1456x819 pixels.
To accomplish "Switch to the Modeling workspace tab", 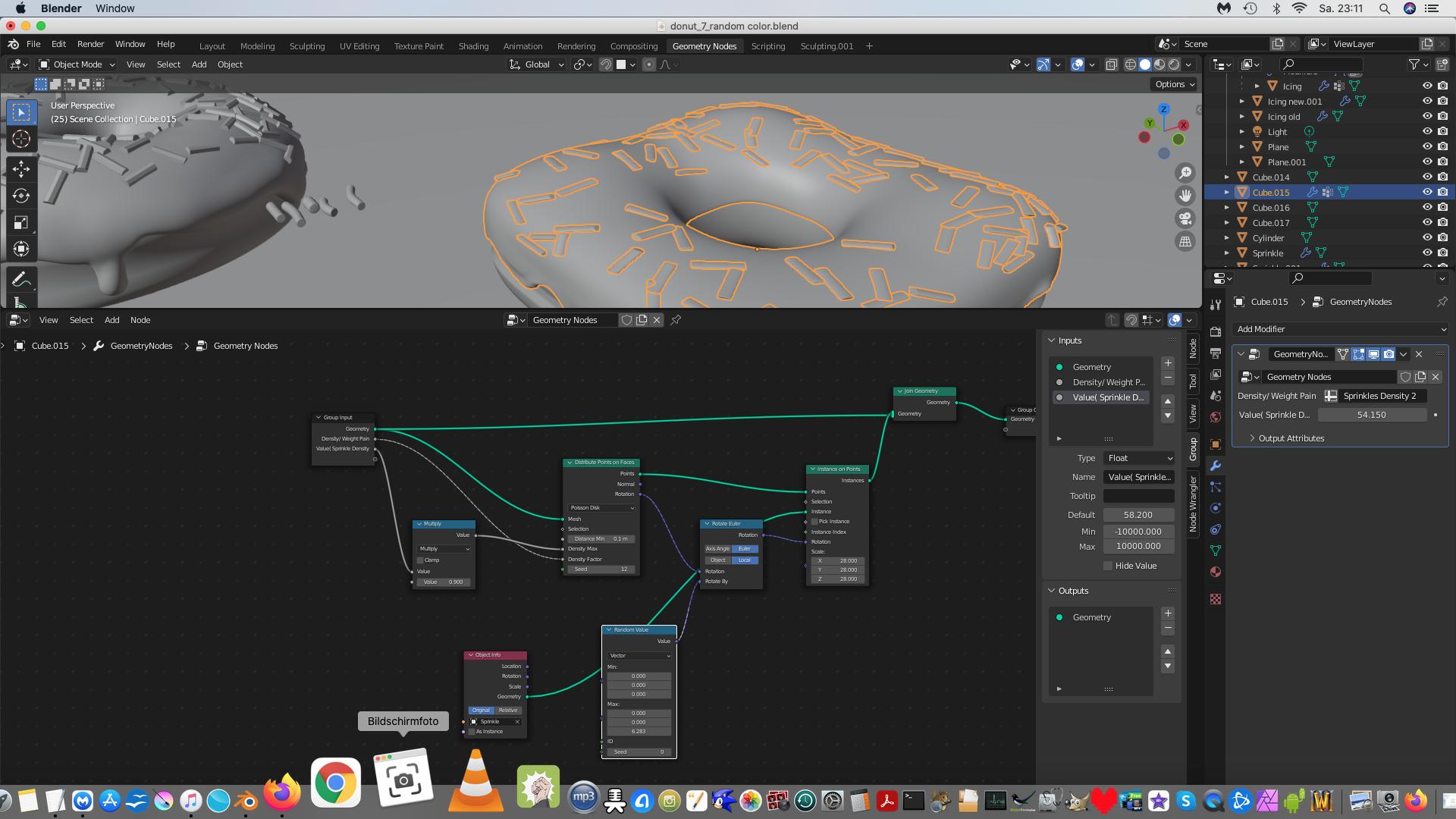I will tap(257, 46).
